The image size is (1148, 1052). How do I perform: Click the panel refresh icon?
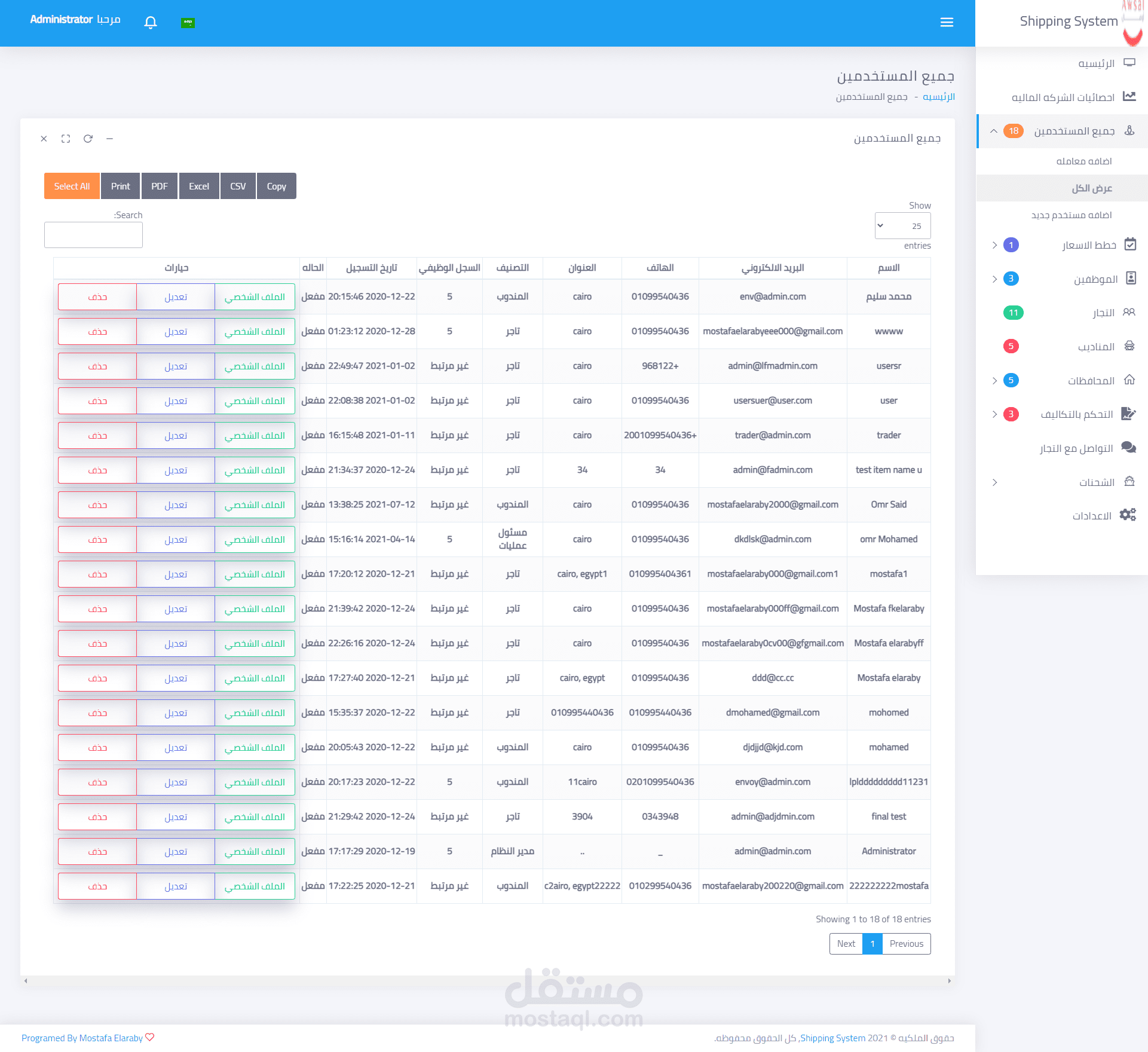[88, 139]
